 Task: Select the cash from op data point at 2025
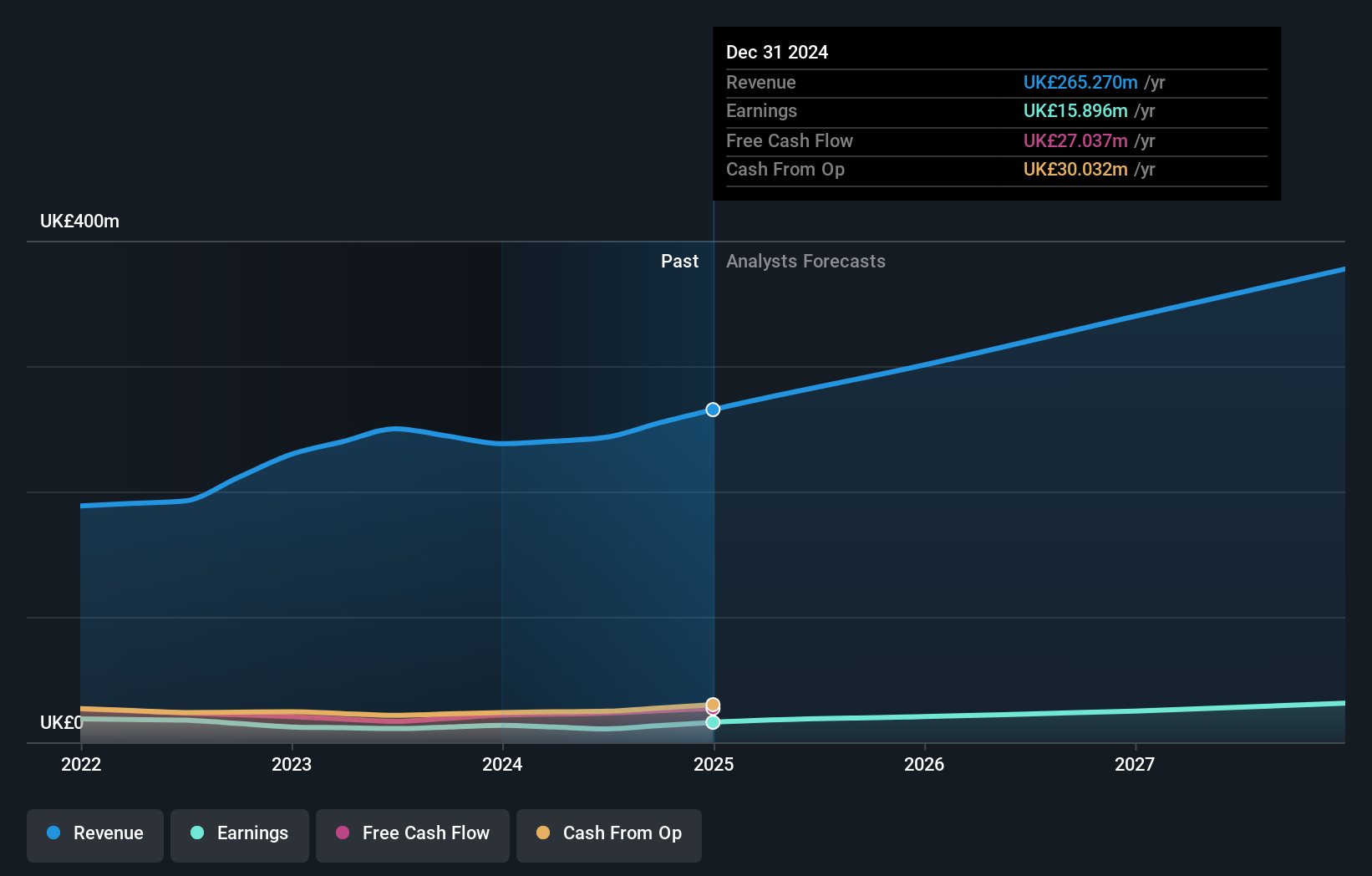713,705
